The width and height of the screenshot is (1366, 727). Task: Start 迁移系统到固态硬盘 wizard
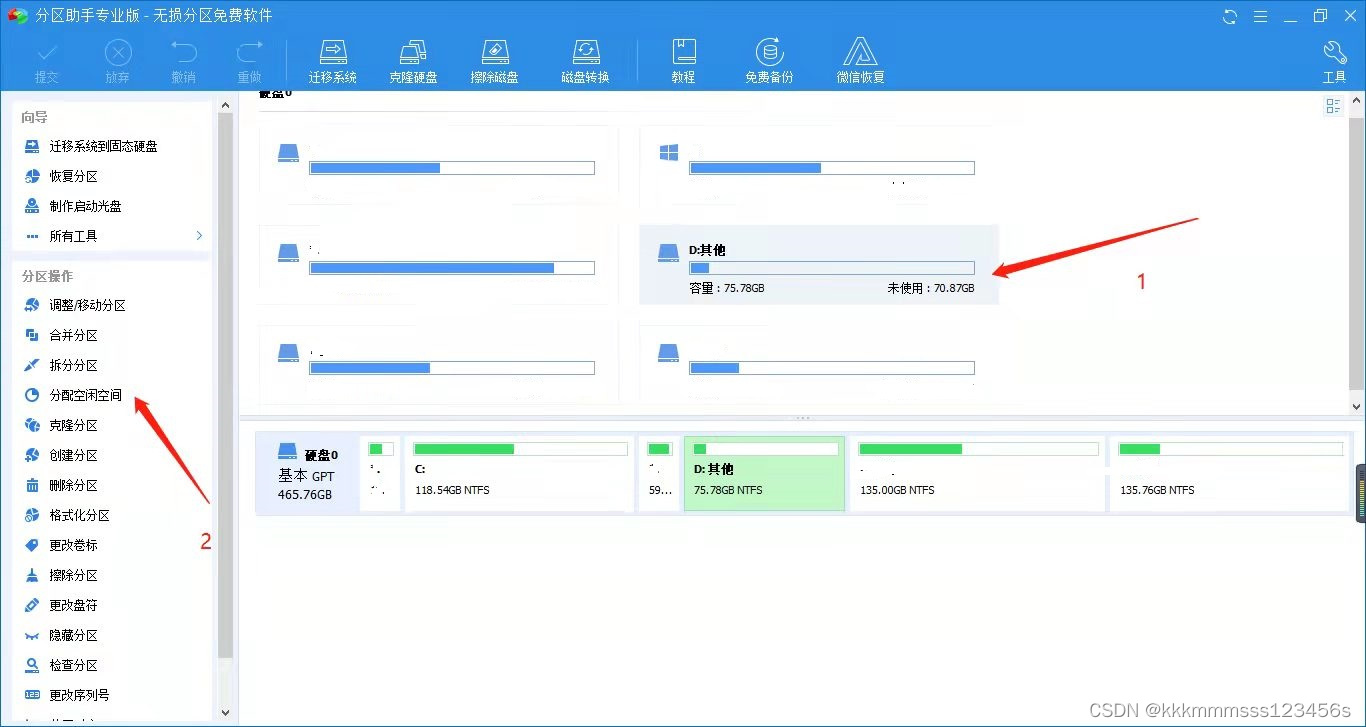coord(103,146)
